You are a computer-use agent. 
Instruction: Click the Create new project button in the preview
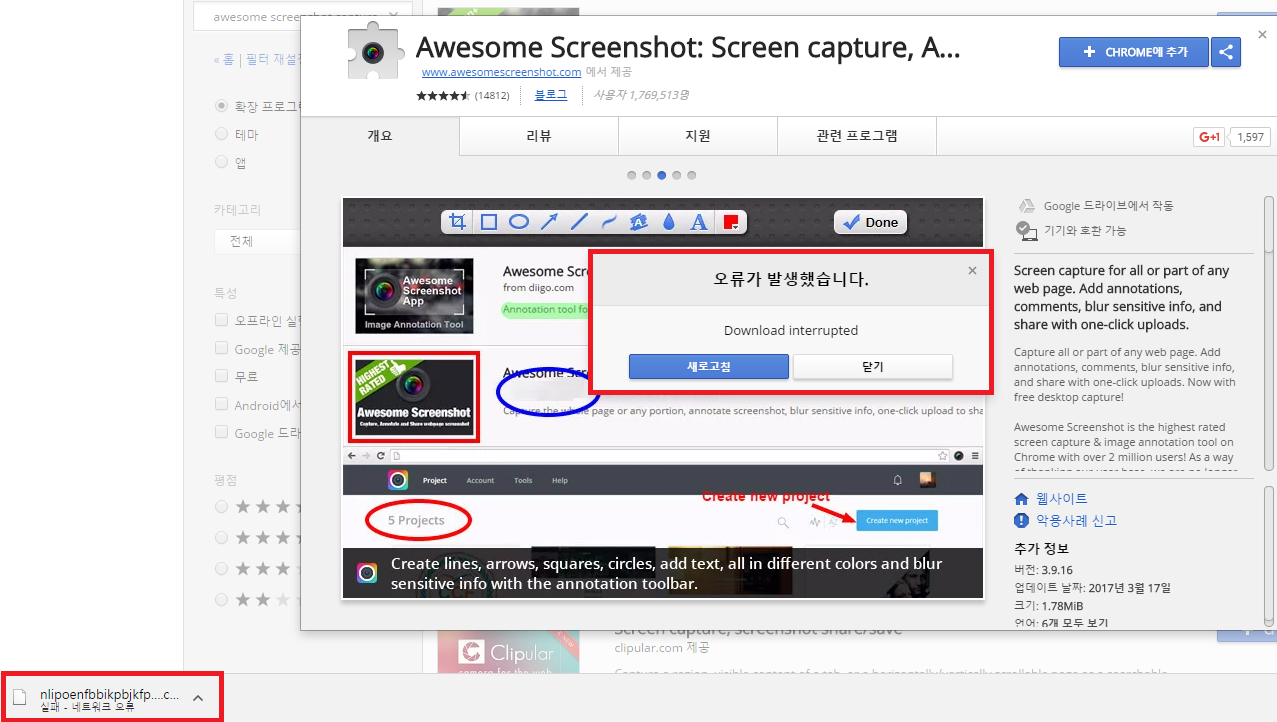tap(896, 521)
